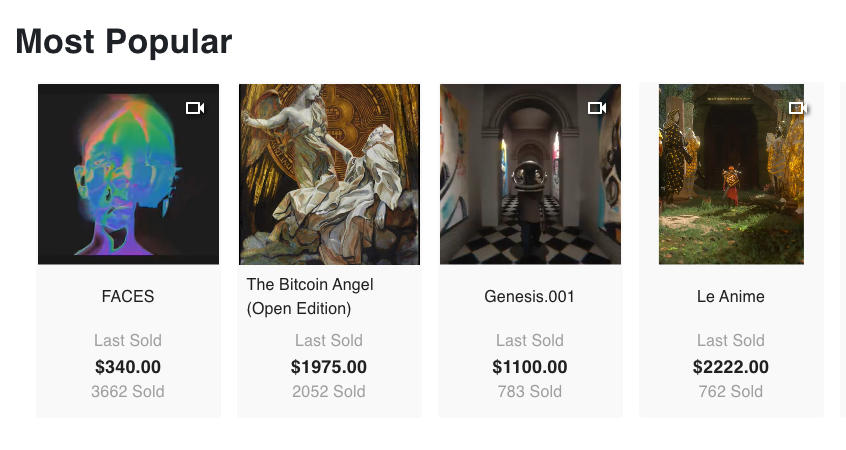The height and width of the screenshot is (450, 846).
Task: Click the video icon on Le Anime artwork
Action: 797,108
